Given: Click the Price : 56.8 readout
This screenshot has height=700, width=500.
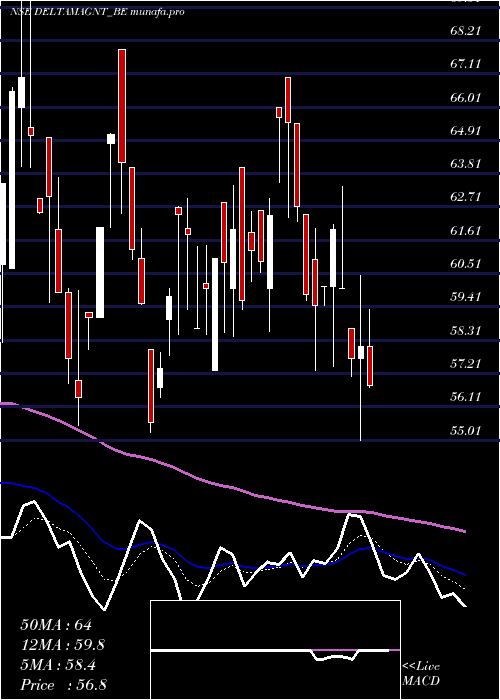Looking at the screenshot, I should coord(63,685).
